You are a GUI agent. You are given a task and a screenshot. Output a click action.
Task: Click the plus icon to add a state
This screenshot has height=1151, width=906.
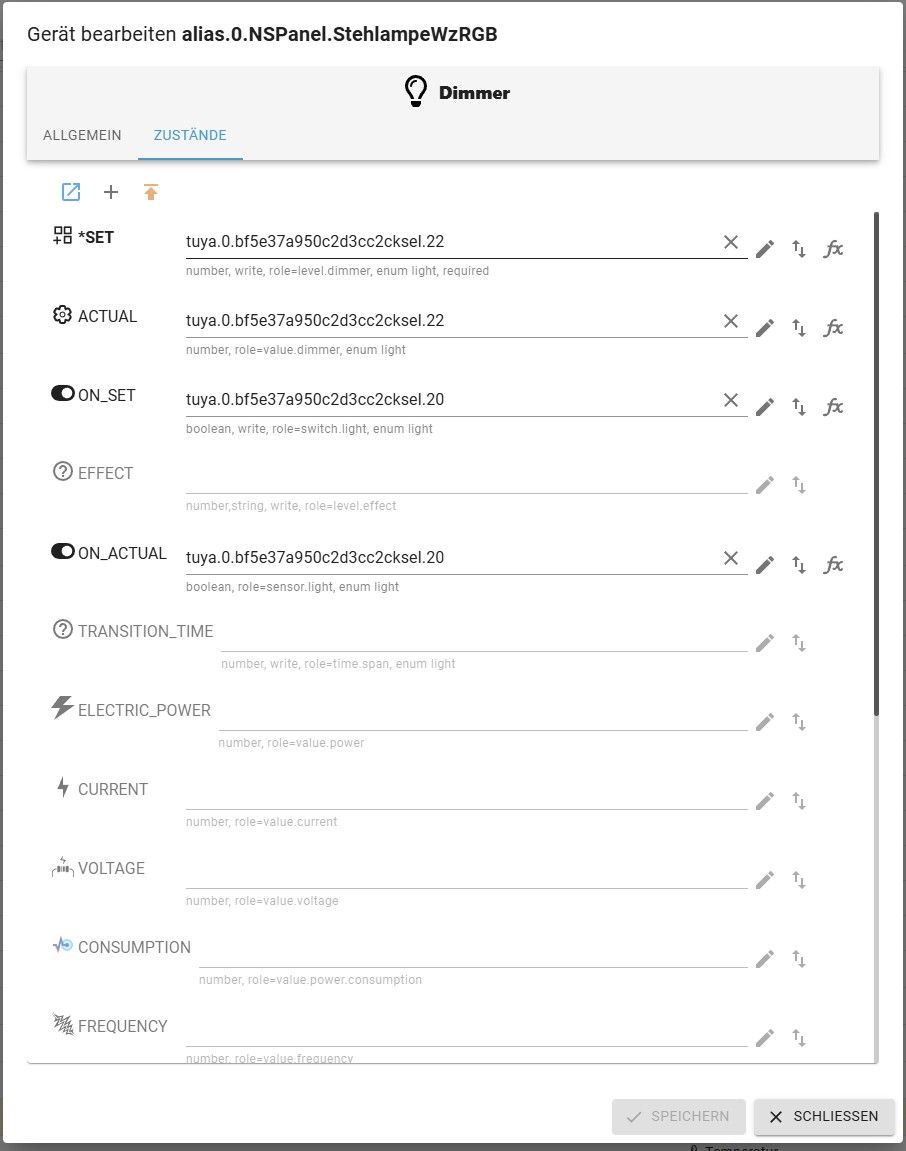tap(111, 192)
